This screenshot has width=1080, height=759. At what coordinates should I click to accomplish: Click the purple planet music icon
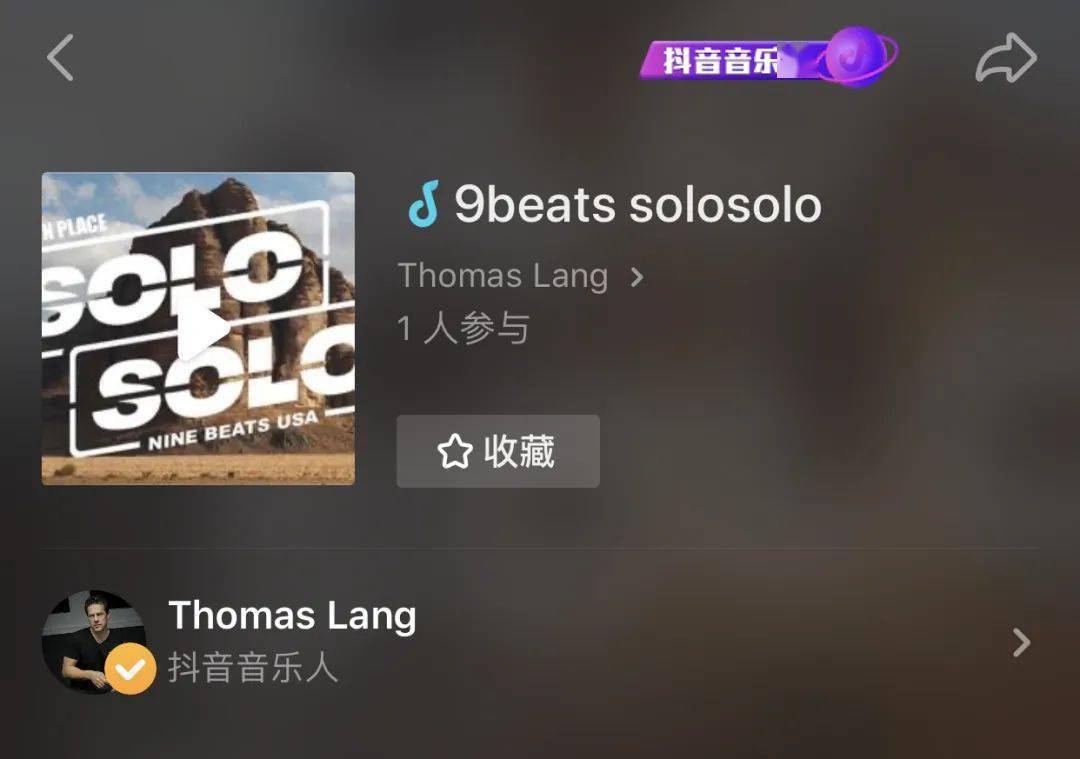point(856,57)
